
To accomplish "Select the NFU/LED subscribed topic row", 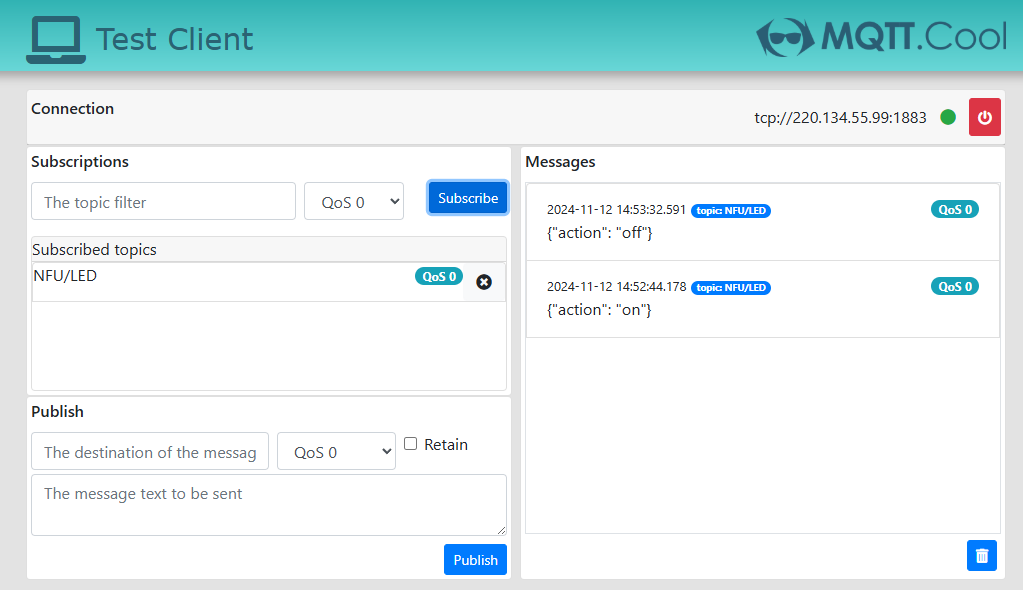I will pyautogui.click(x=269, y=282).
